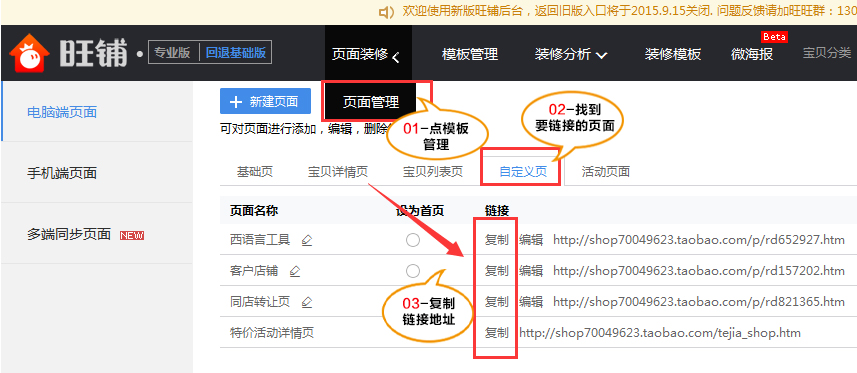Click the announcement speaker icon
Screen dimensions: 857x373
(x=387, y=11)
